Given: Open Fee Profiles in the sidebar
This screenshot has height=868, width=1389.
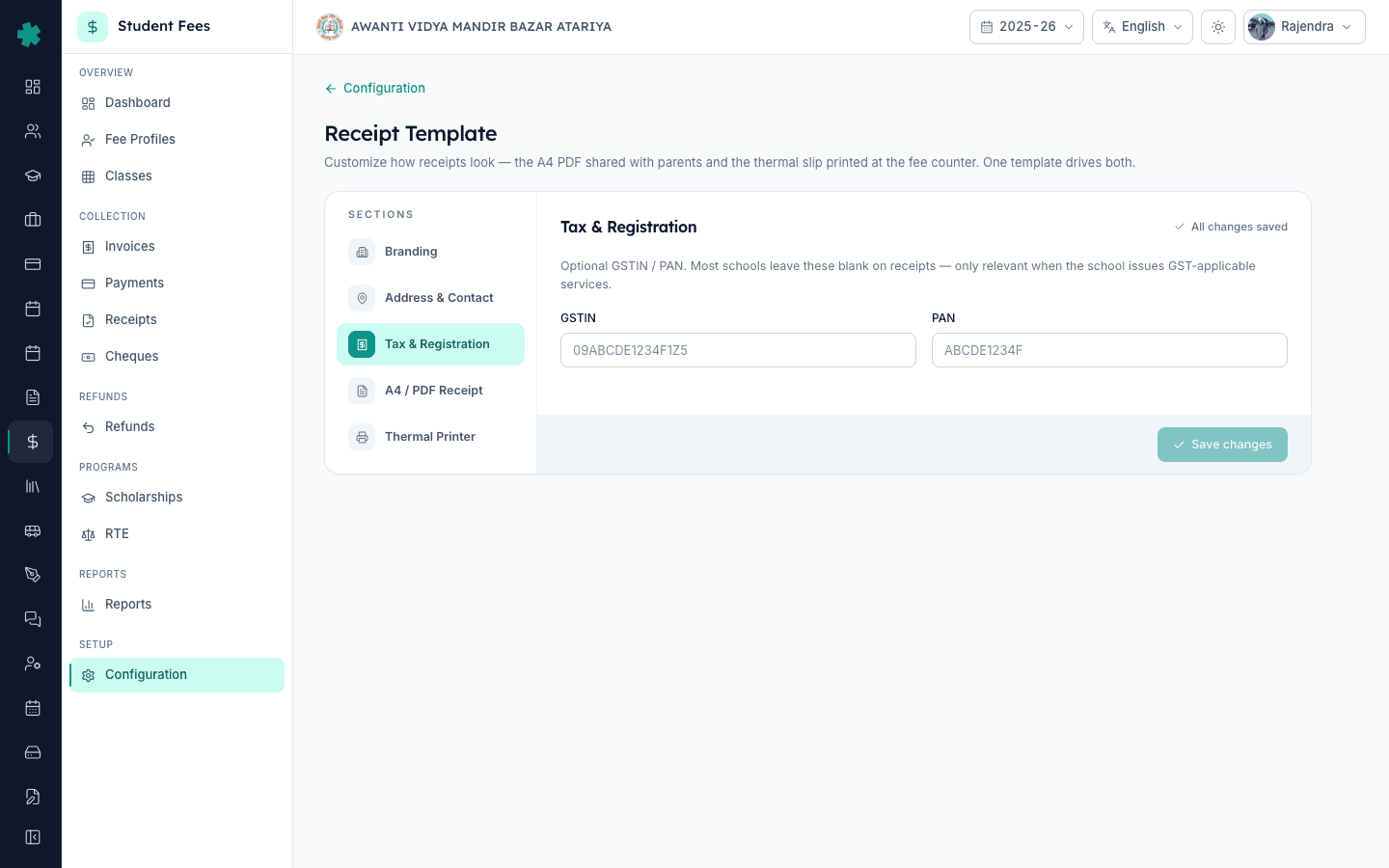Looking at the screenshot, I should tap(177, 140).
